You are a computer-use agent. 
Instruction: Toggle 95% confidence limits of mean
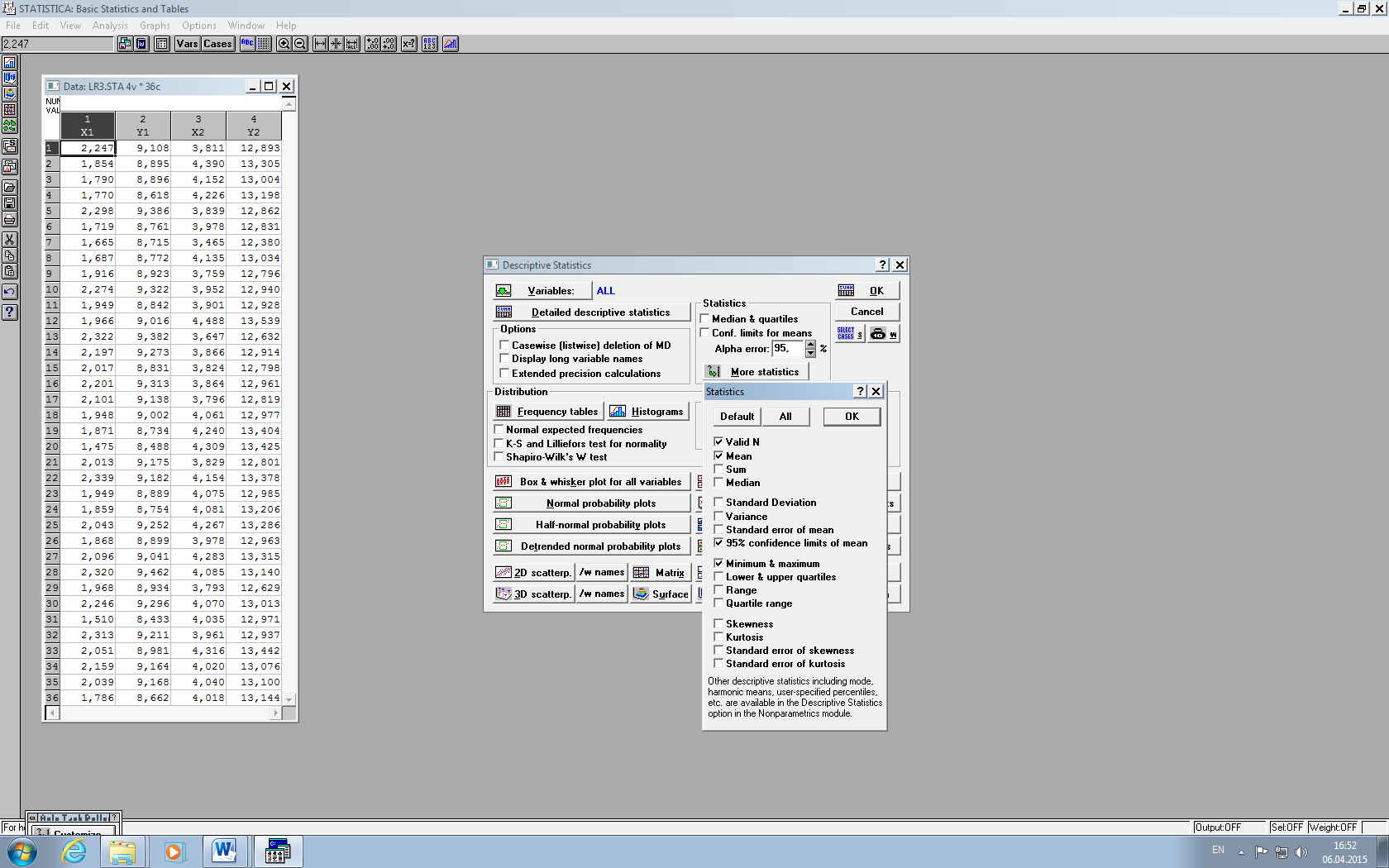718,543
